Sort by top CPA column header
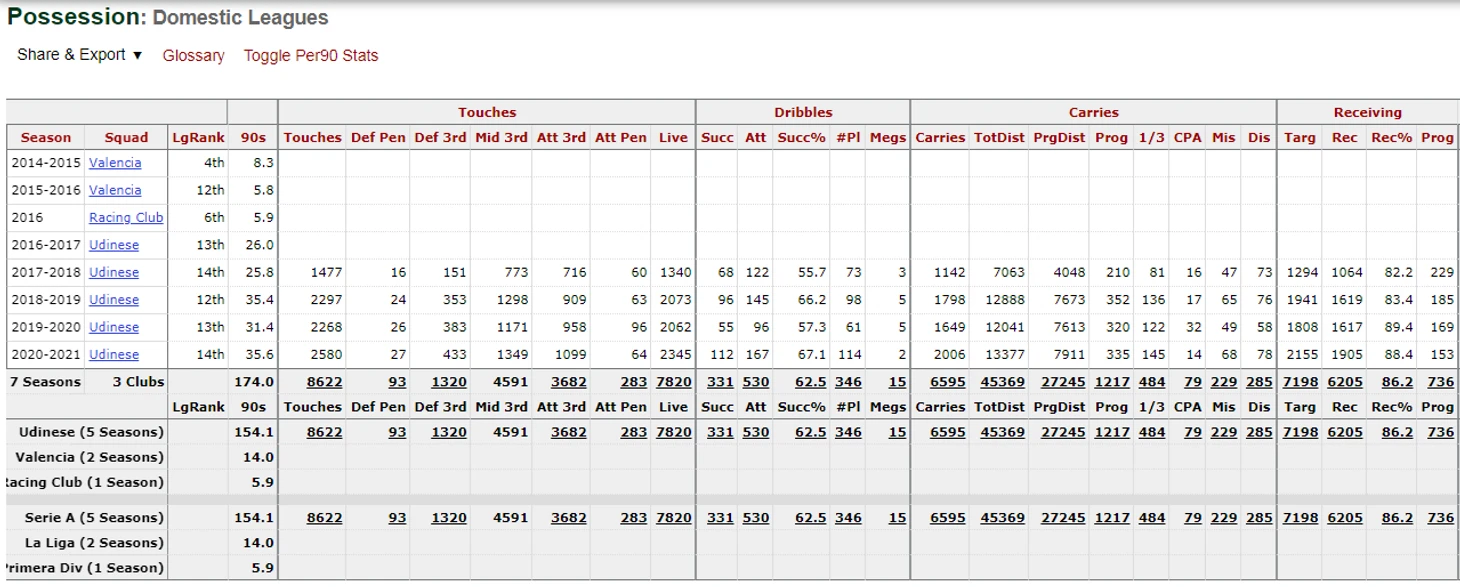Screen dimensions: 1460x587 [1187, 138]
